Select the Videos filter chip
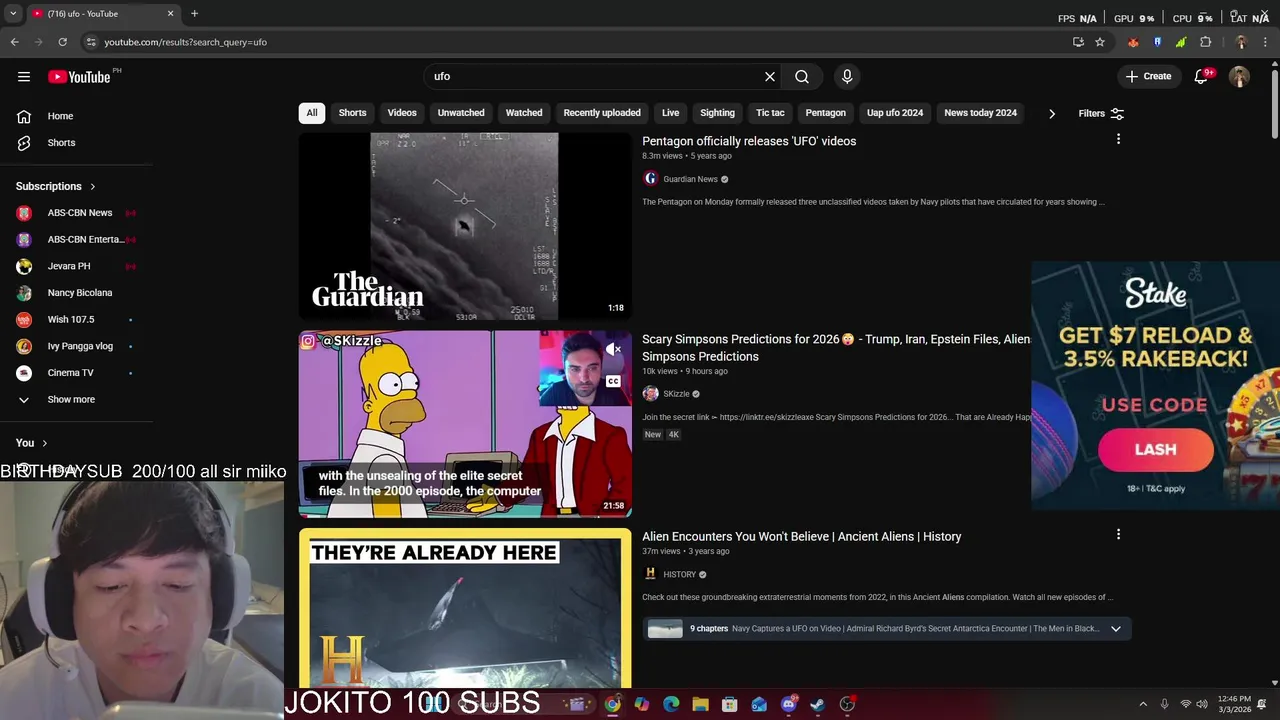 point(402,113)
